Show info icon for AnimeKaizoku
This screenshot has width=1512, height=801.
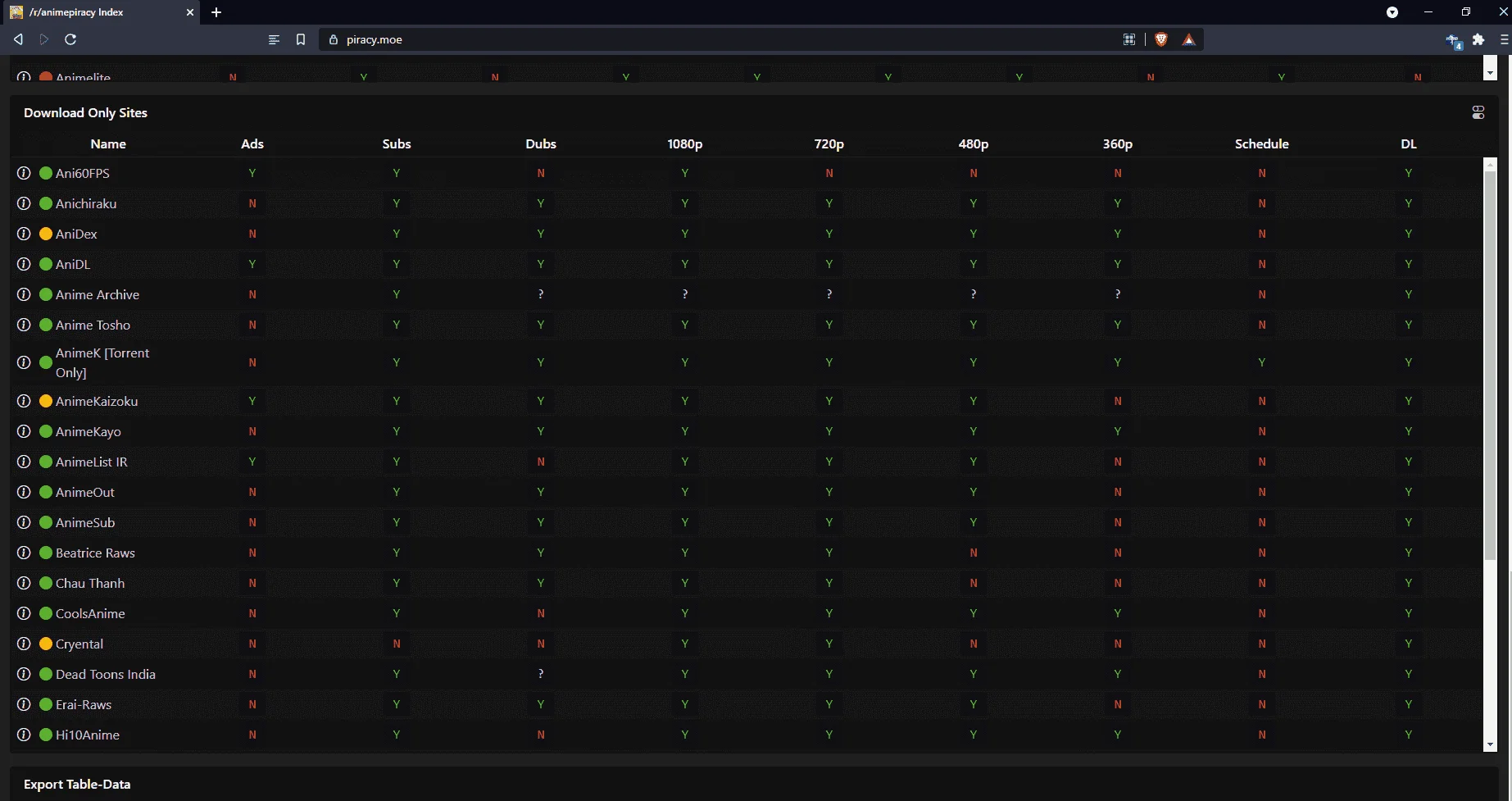[24, 401]
